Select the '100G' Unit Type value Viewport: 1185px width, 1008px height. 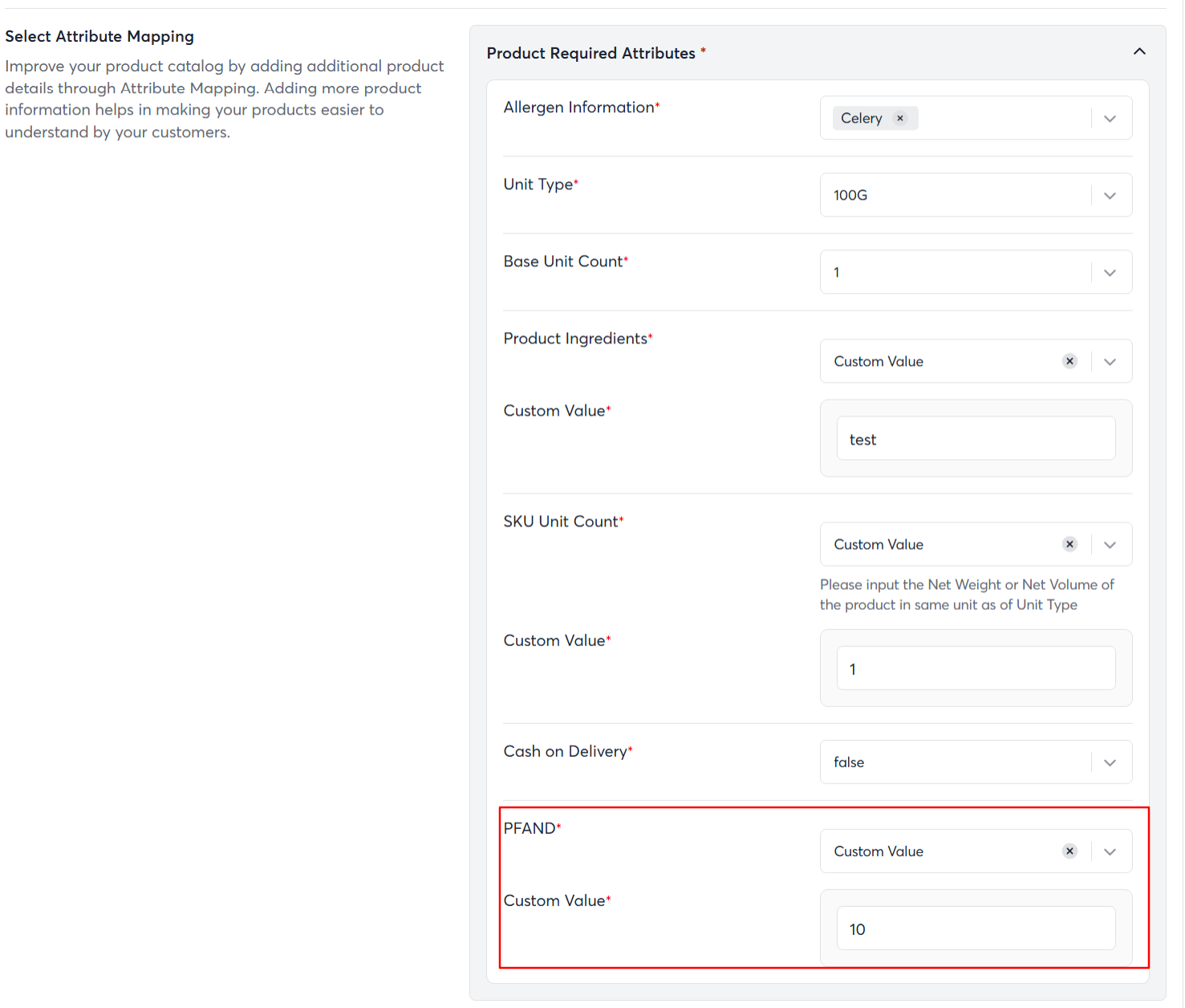[x=850, y=195]
